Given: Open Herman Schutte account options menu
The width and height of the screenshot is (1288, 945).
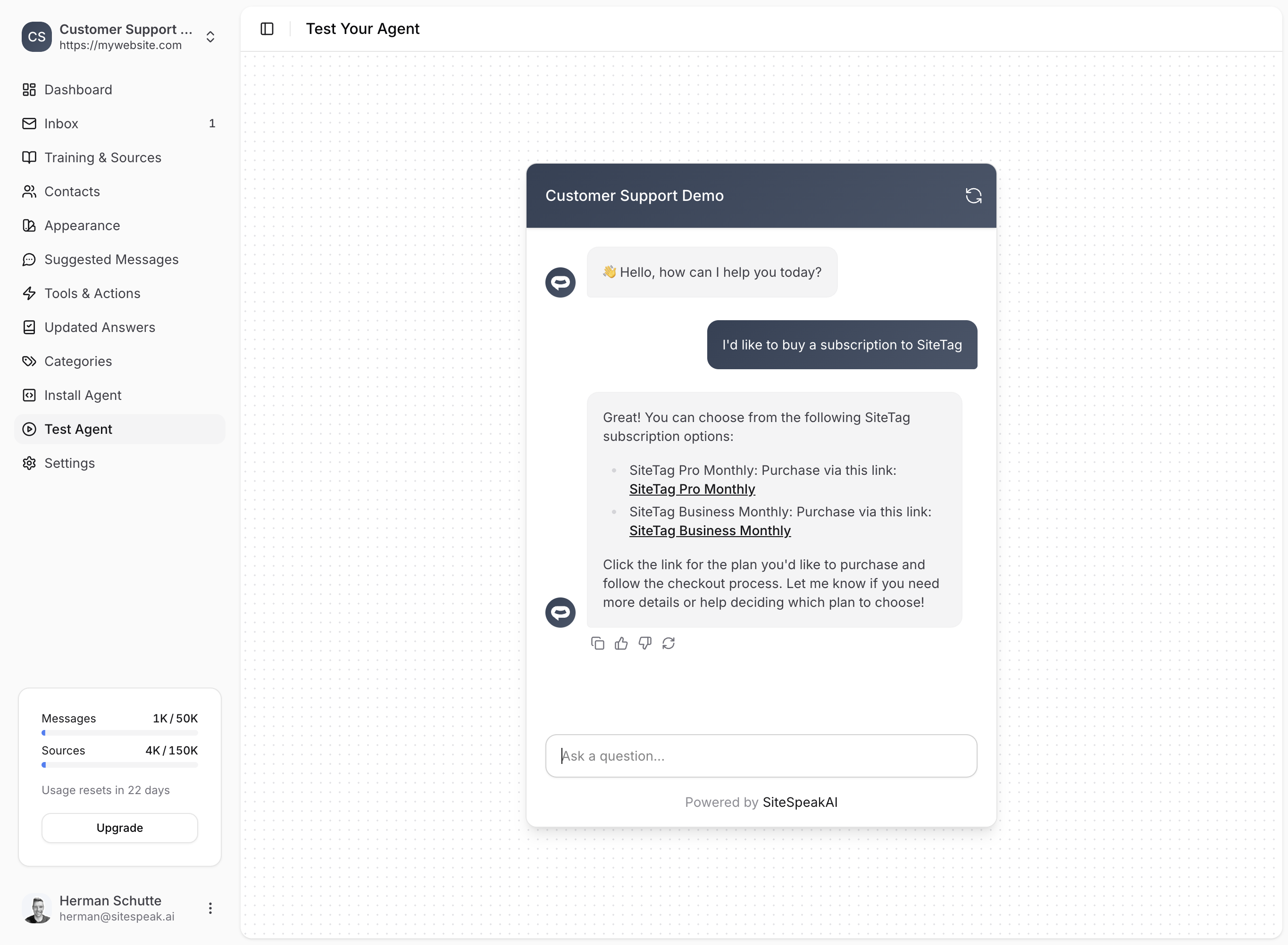Looking at the screenshot, I should [210, 908].
